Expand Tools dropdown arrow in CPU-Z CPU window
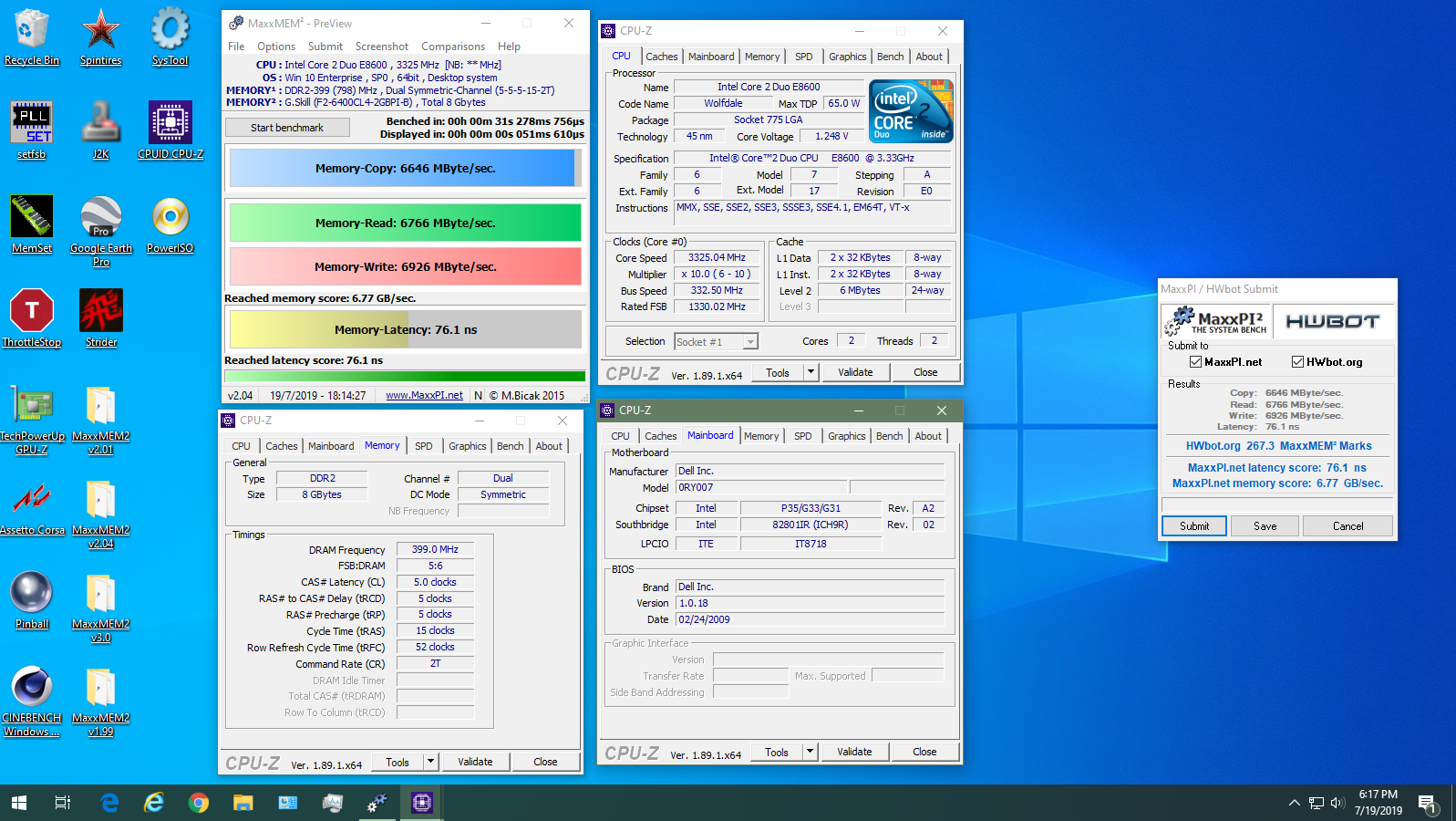The height and width of the screenshot is (821, 1456). tap(811, 372)
